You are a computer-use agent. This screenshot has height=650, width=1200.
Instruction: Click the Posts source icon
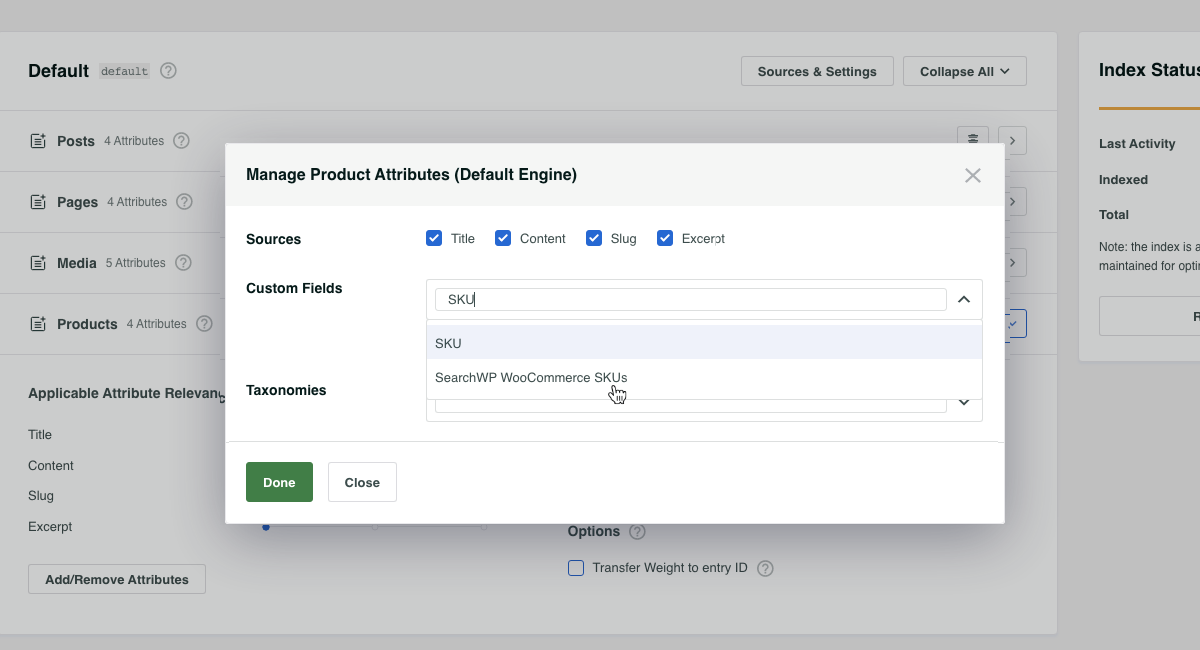click(38, 141)
